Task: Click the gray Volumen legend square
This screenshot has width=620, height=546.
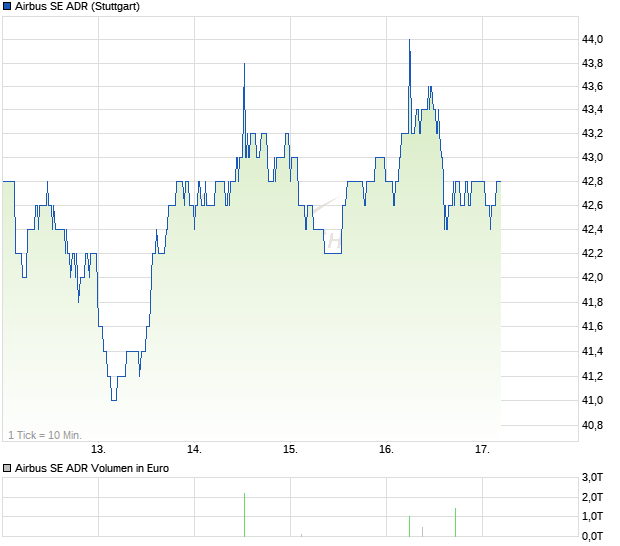Action: tap(7, 467)
